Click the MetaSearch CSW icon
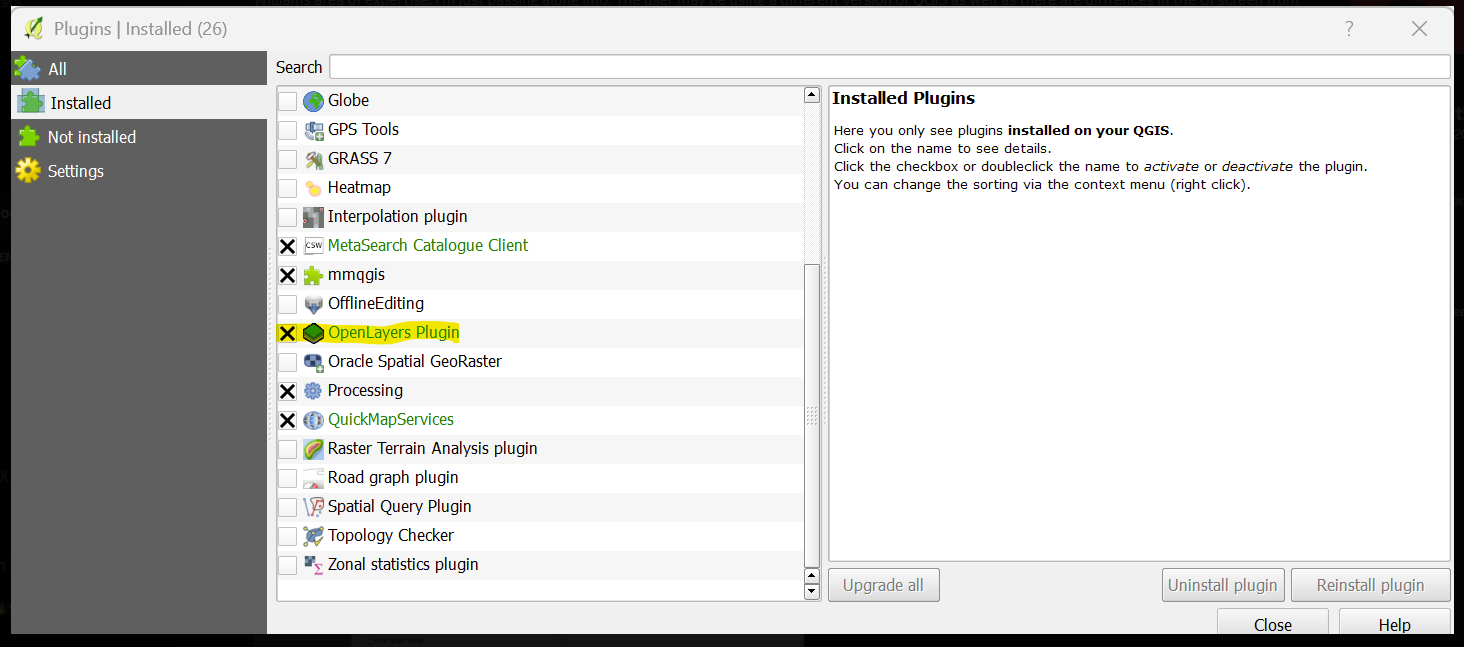Viewport: 1464px width, 647px height. coord(313,245)
